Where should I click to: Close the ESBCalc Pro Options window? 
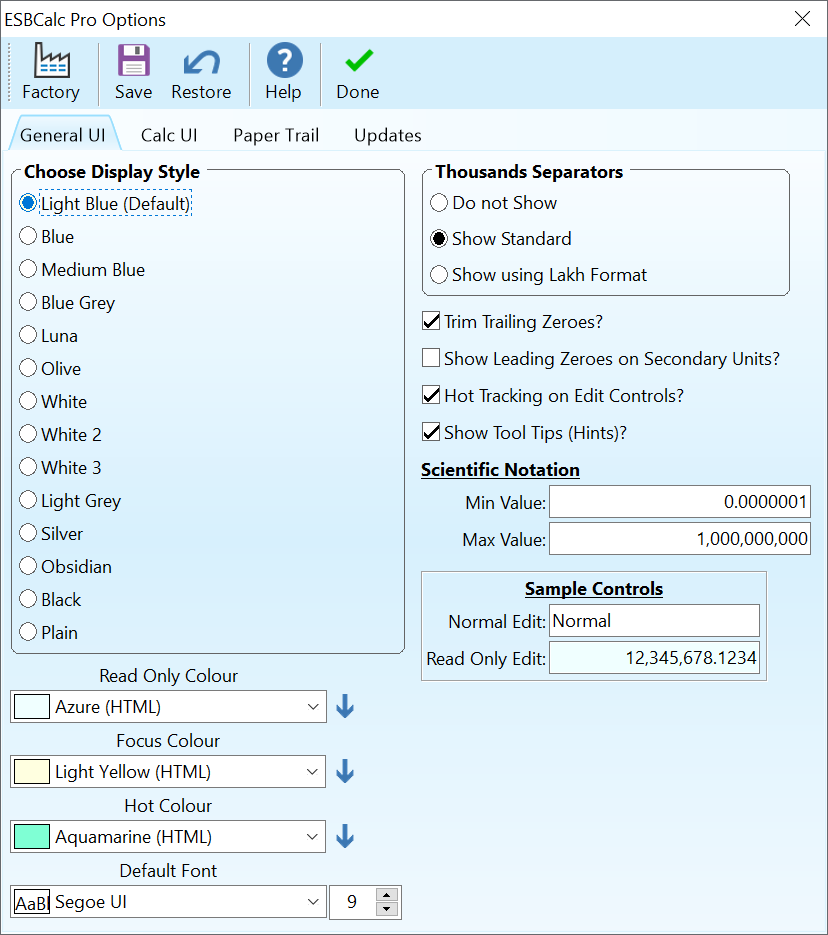pos(802,18)
